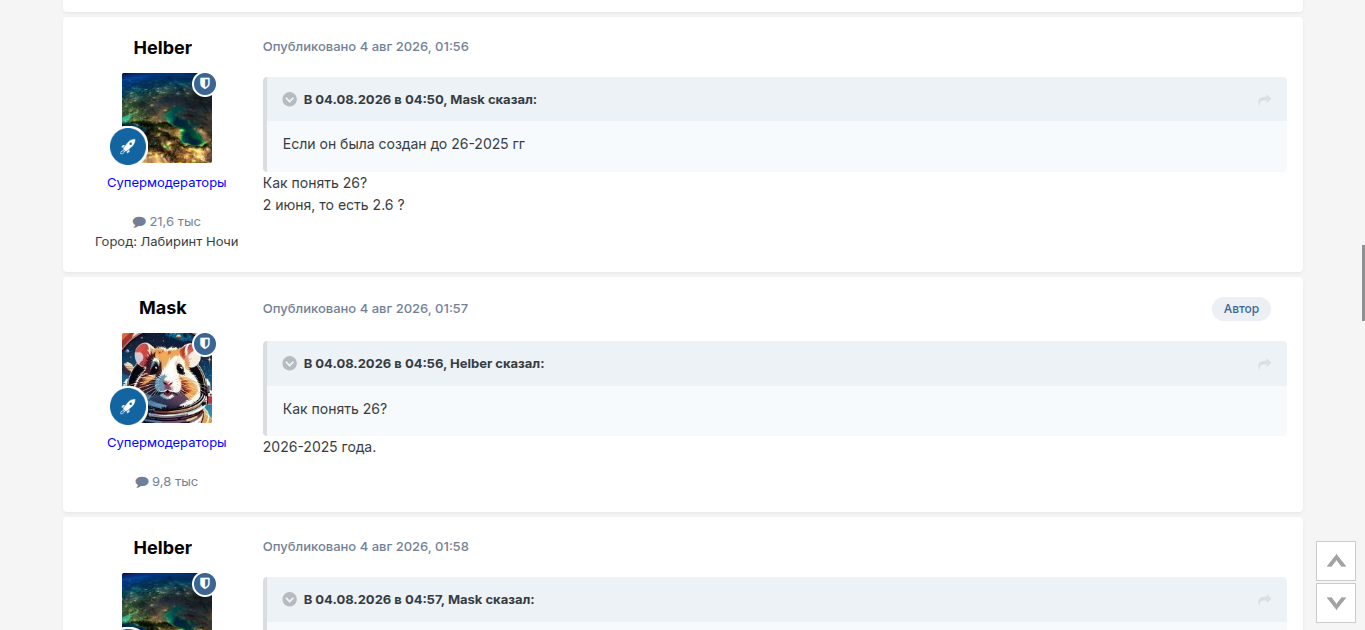Click the page vertical scrollbar thumb
This screenshot has width=1365, height=630.
(1362, 283)
